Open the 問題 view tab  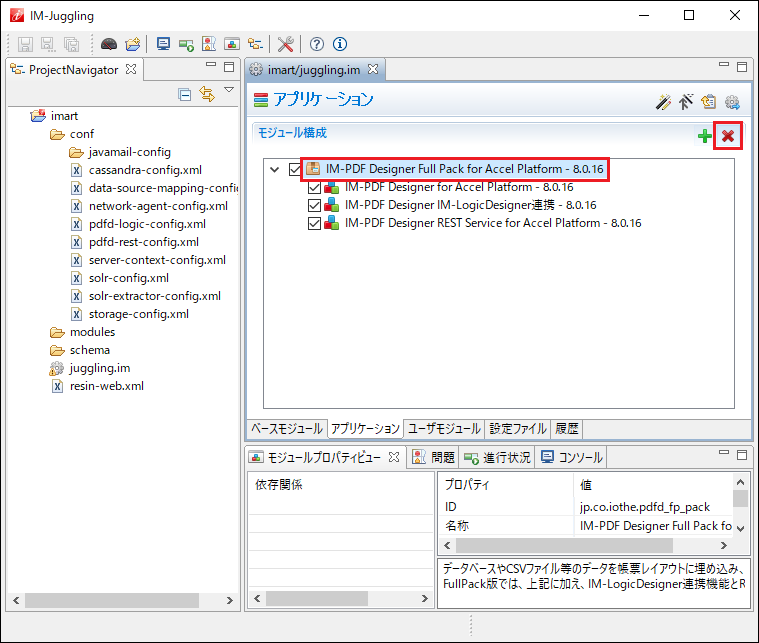(433, 457)
